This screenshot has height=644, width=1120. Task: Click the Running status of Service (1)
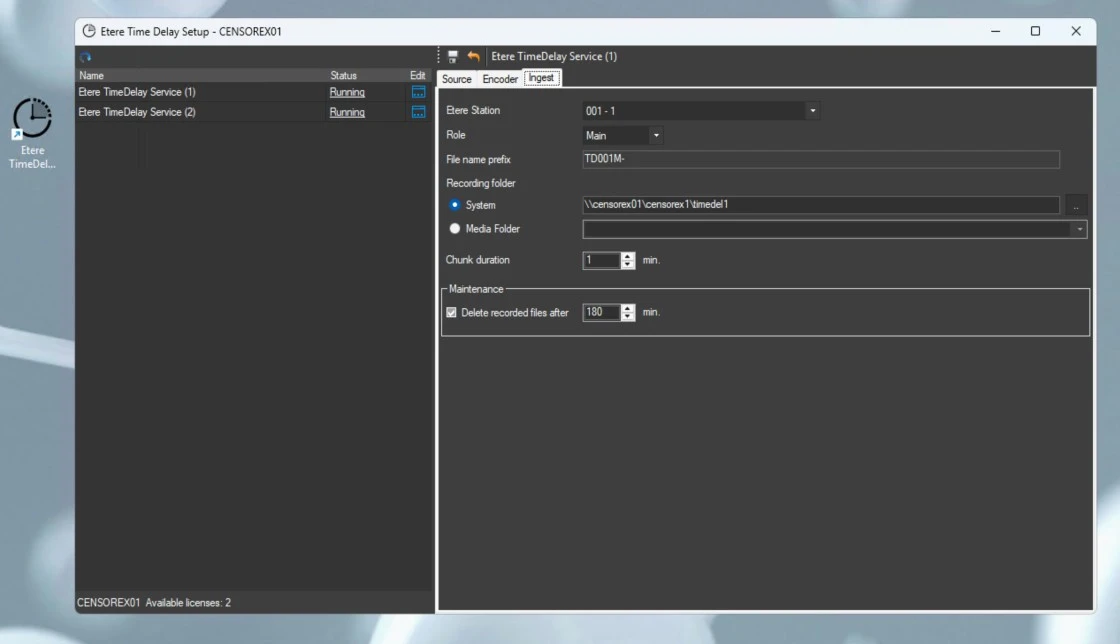pyautogui.click(x=347, y=92)
